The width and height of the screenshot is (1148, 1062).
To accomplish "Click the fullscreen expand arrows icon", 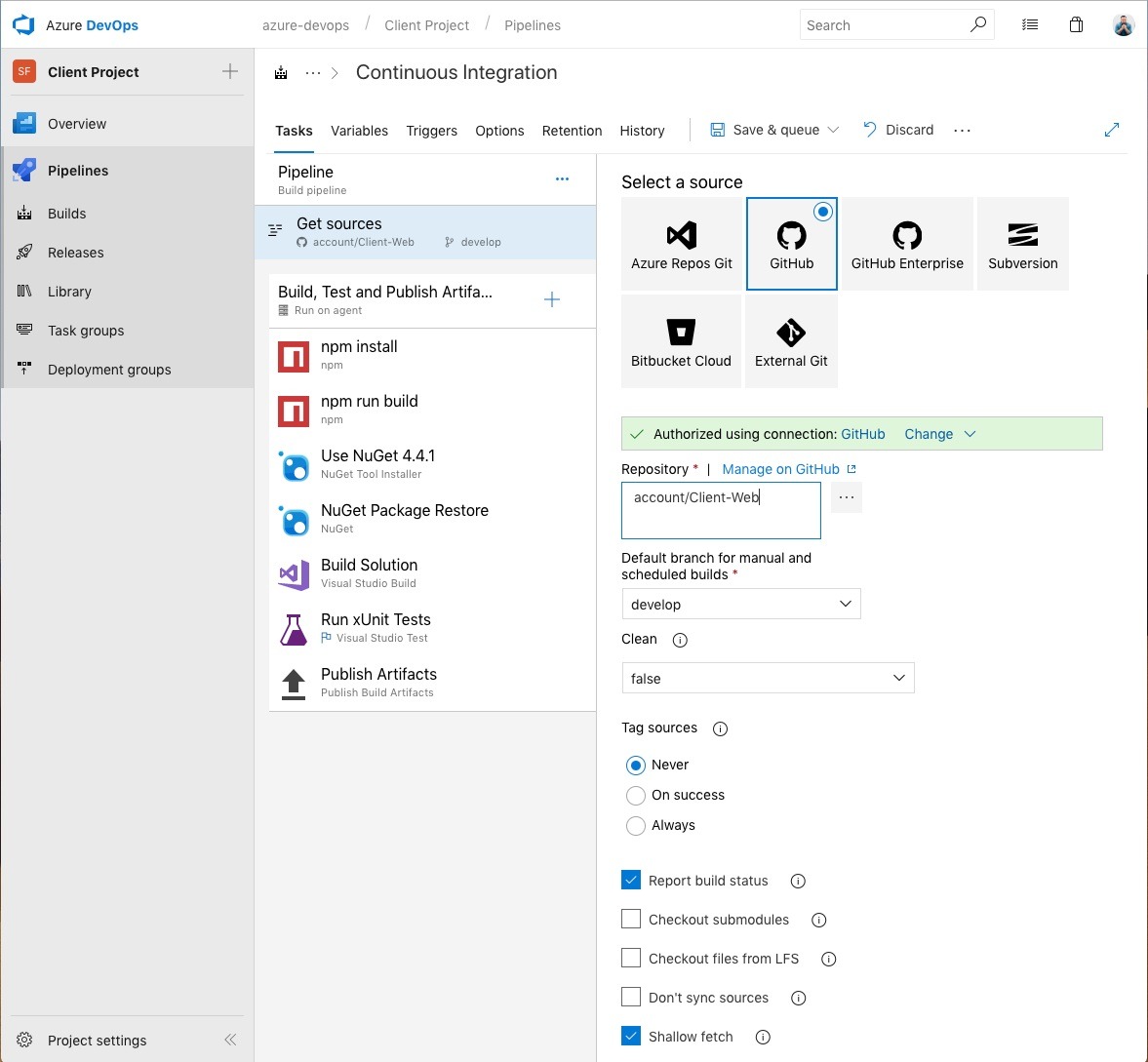I will [1111, 130].
